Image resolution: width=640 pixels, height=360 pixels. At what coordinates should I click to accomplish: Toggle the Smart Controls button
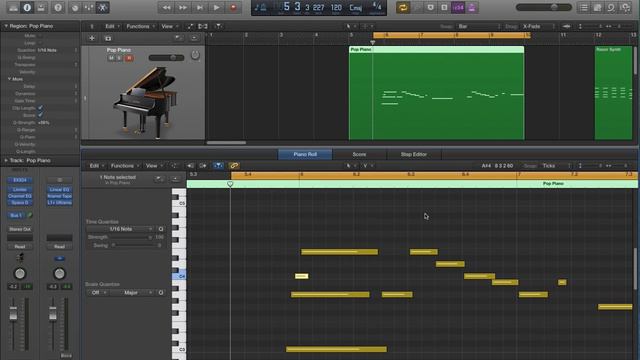(75, 7)
